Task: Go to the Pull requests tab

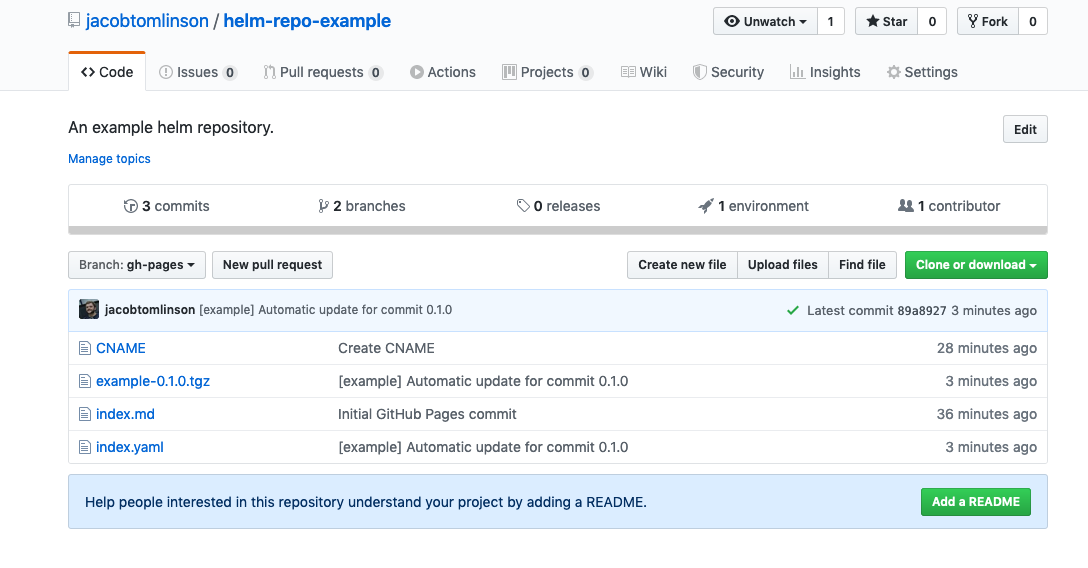Action: [x=322, y=72]
